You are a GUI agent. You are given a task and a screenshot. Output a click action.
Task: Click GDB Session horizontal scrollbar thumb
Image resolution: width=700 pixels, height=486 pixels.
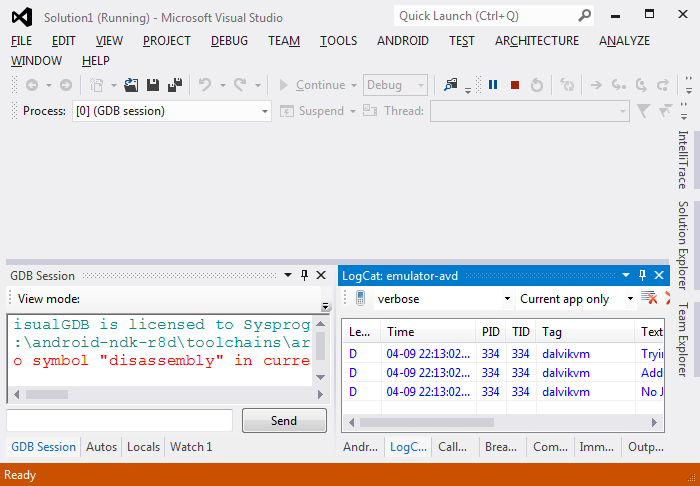click(47, 395)
